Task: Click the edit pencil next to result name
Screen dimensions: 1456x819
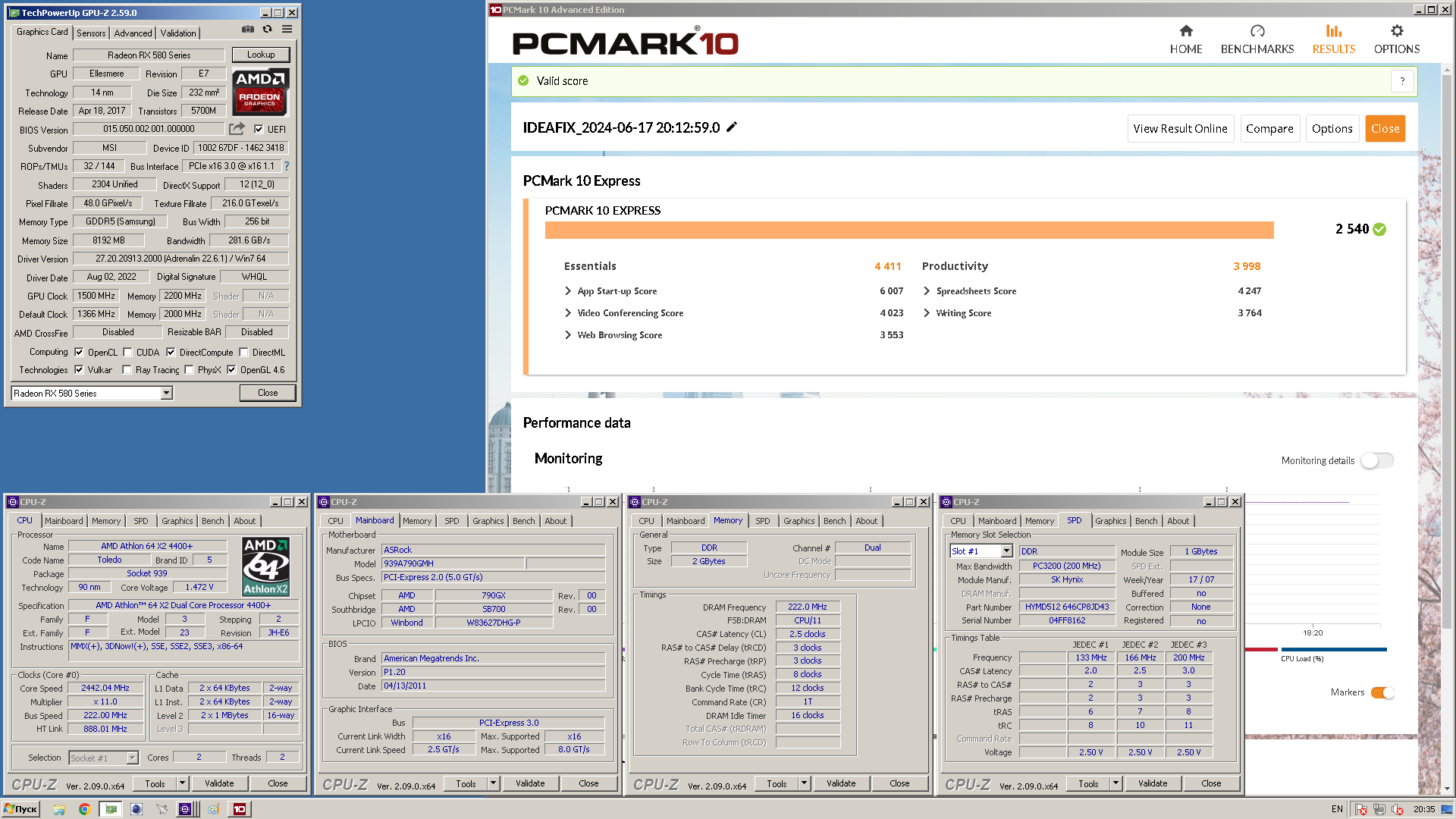Action: tap(732, 127)
